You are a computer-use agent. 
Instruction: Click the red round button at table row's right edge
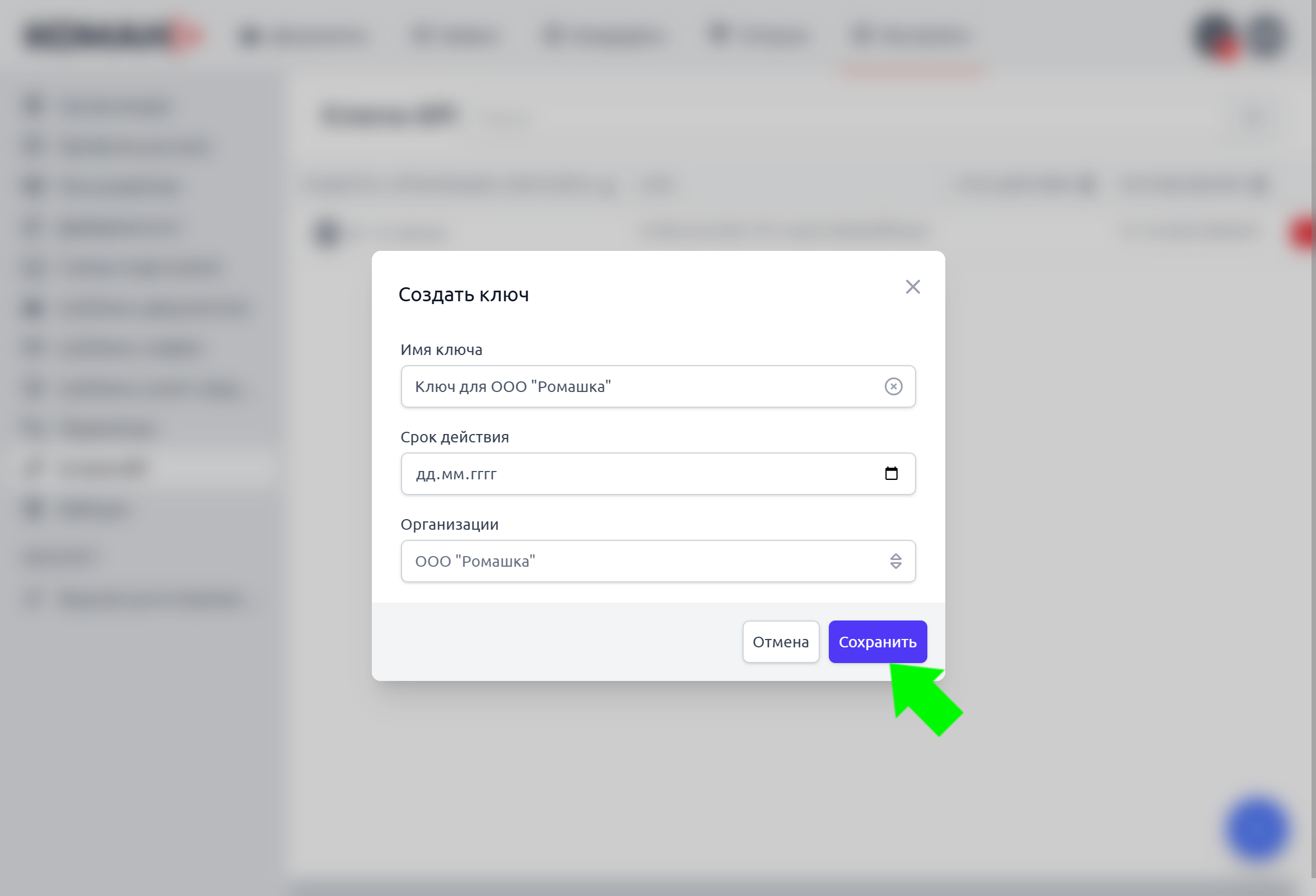pyautogui.click(x=1304, y=232)
